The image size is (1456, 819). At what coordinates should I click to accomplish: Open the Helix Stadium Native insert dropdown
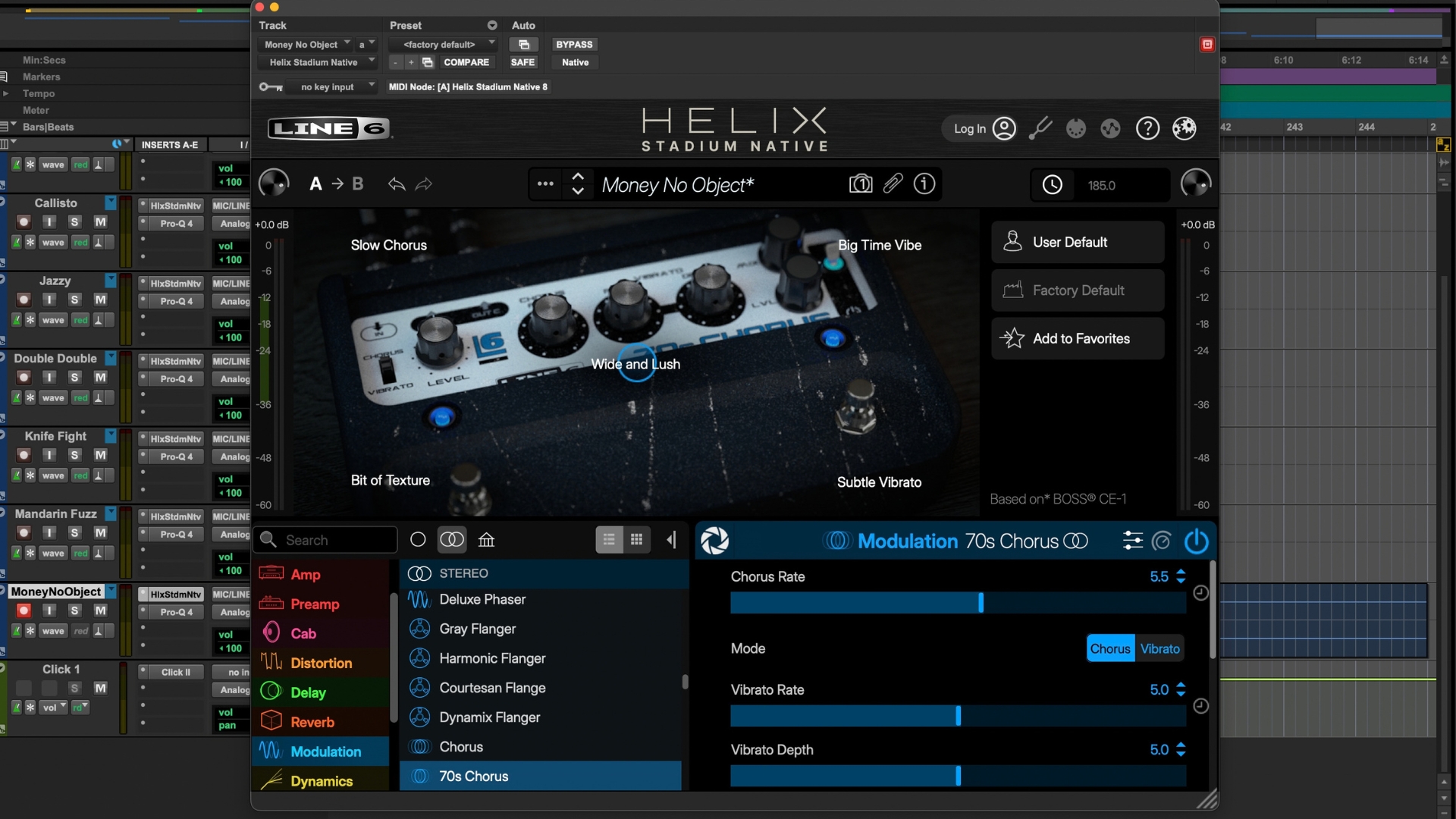[x=318, y=62]
